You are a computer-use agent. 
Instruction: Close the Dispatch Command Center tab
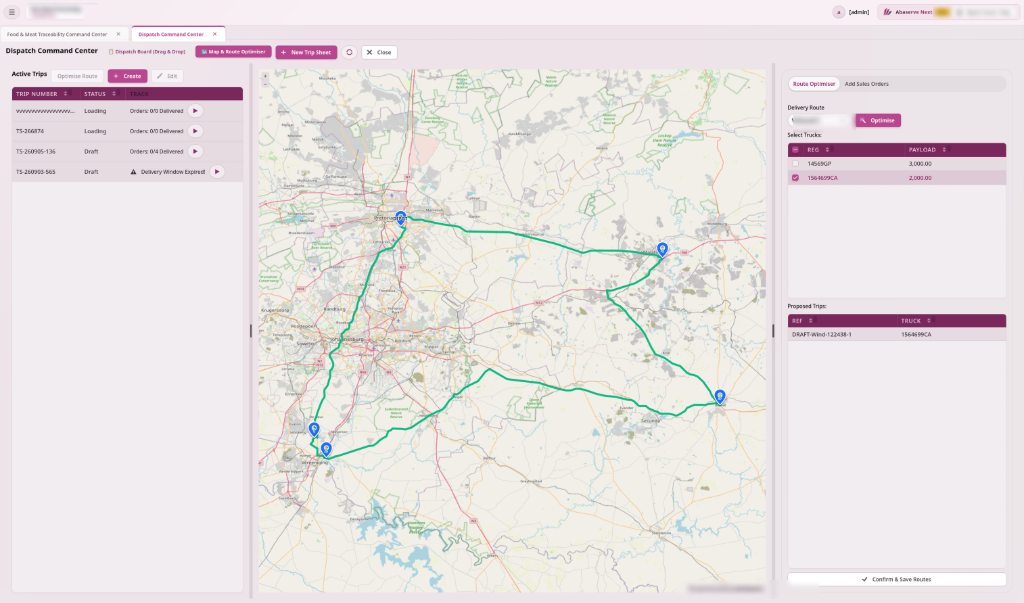(x=215, y=34)
